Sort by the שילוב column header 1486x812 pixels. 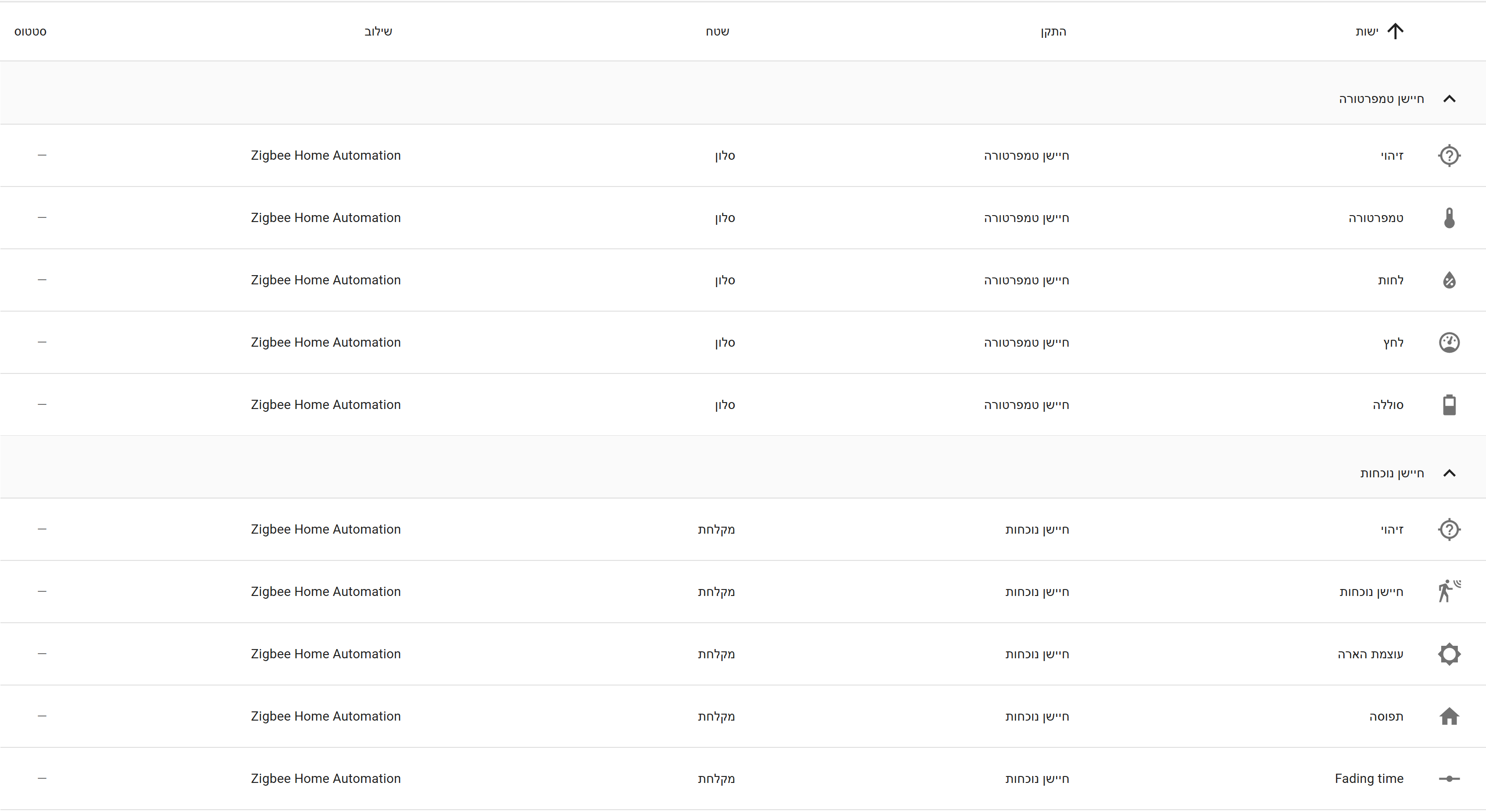378,32
